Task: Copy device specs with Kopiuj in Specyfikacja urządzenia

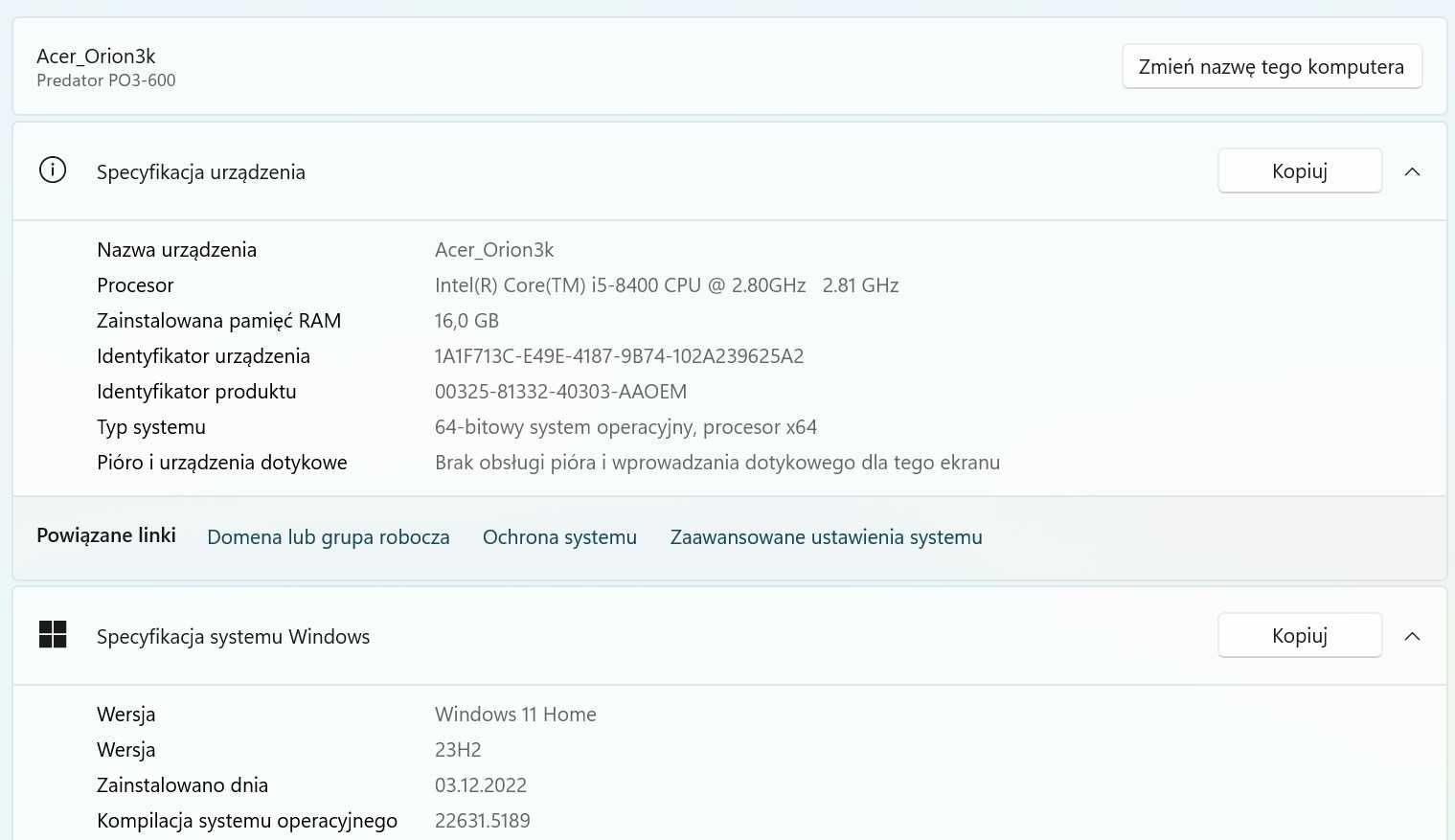Action: 1300,170
